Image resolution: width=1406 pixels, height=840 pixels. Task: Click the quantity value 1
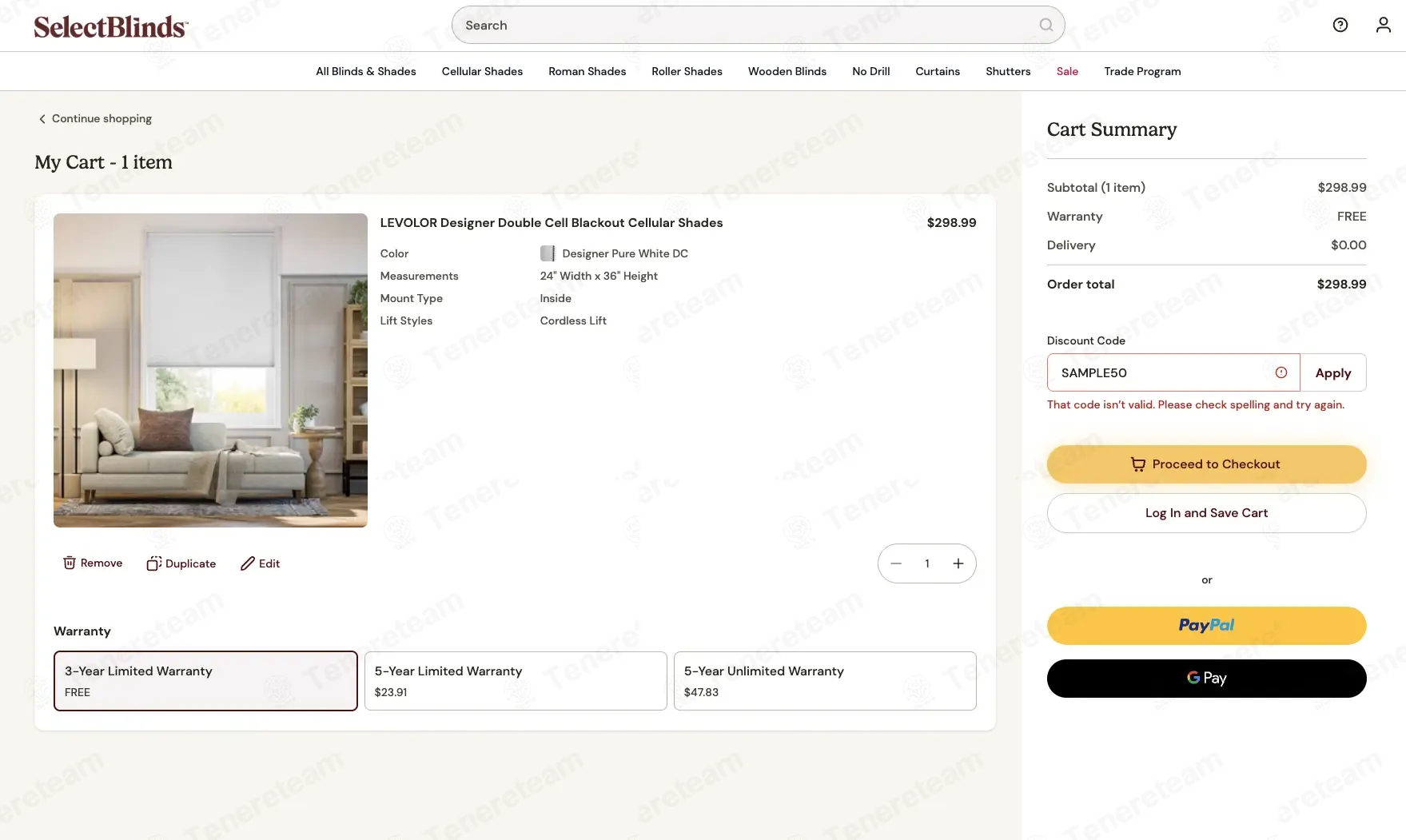927,563
